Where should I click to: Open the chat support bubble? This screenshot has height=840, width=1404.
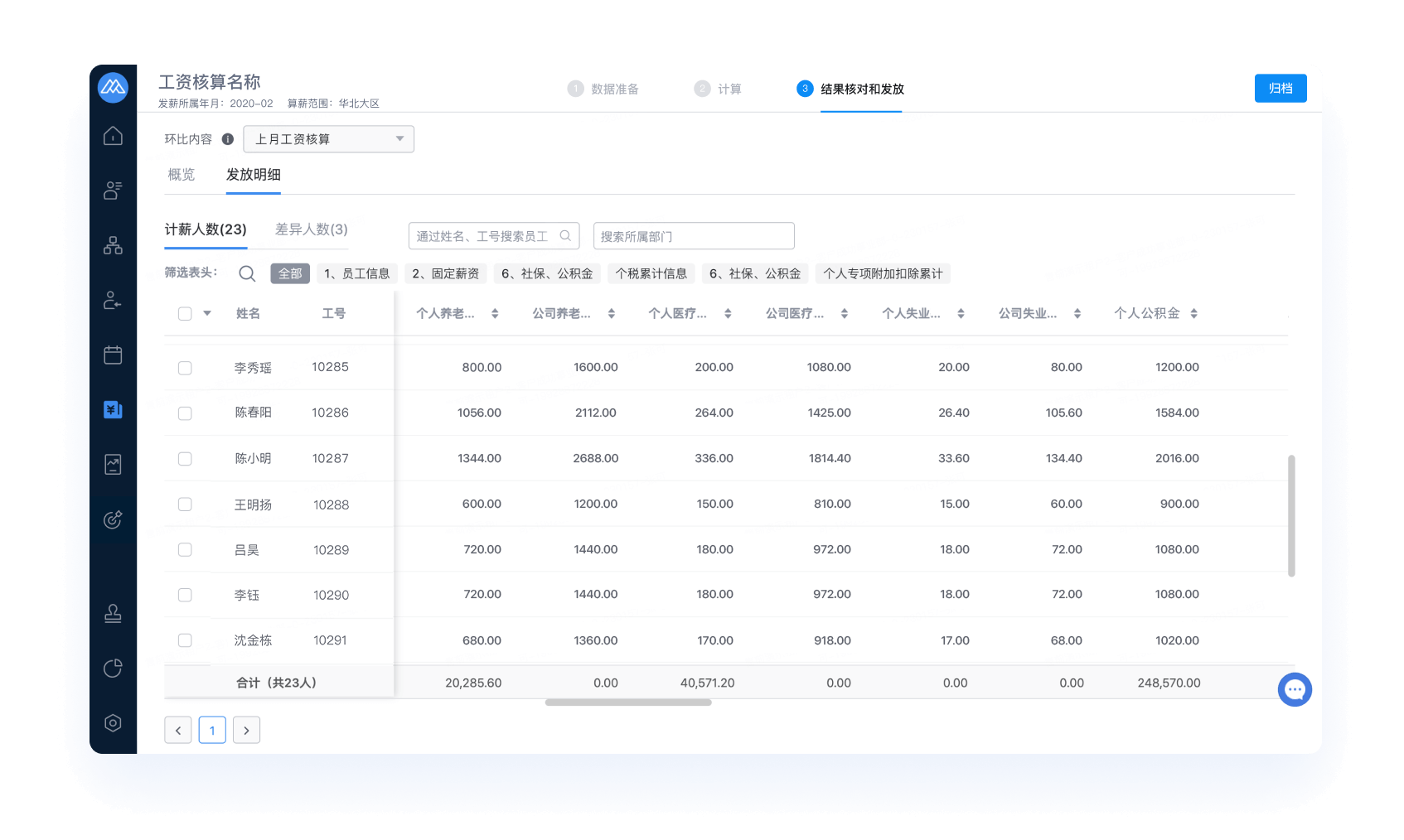tap(1295, 689)
